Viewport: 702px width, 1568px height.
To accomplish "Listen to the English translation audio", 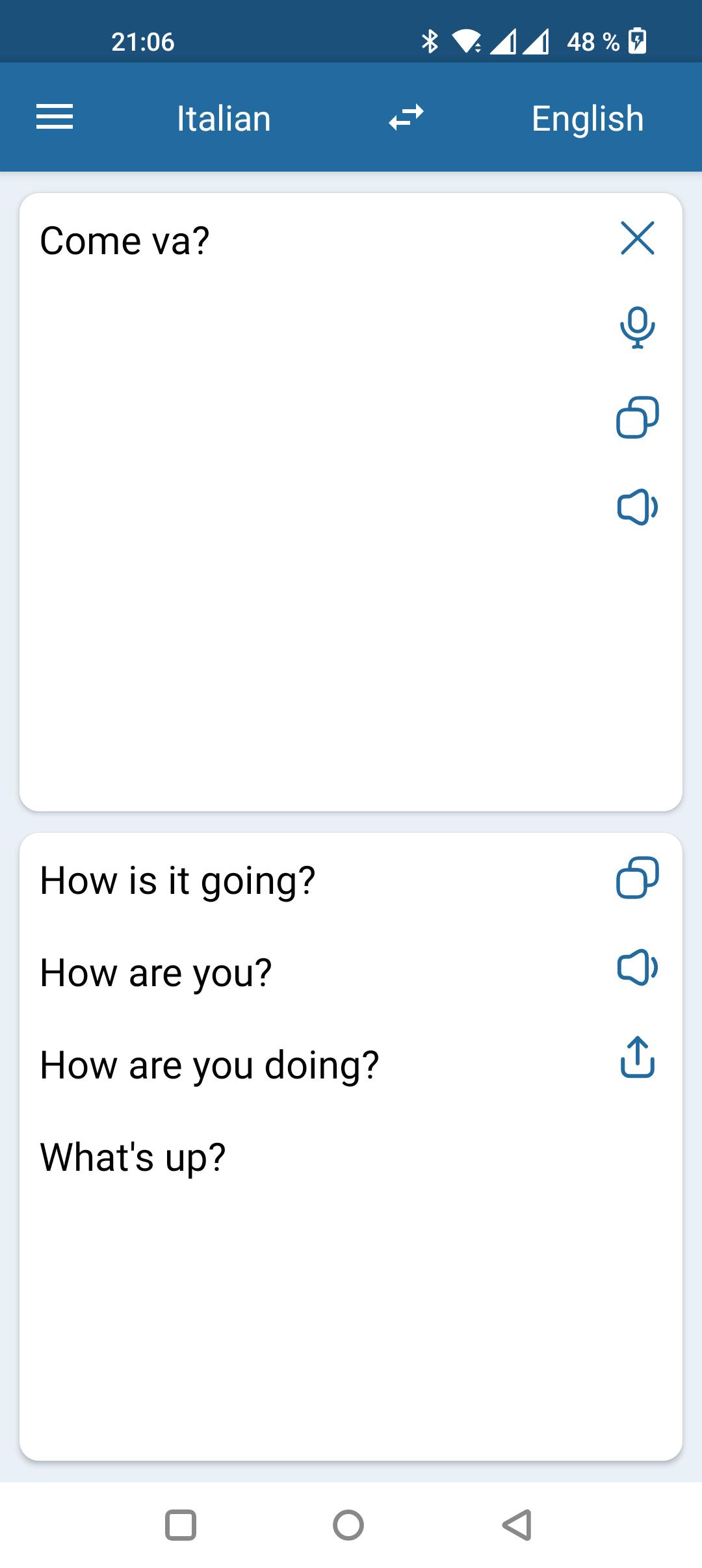I will 637,967.
